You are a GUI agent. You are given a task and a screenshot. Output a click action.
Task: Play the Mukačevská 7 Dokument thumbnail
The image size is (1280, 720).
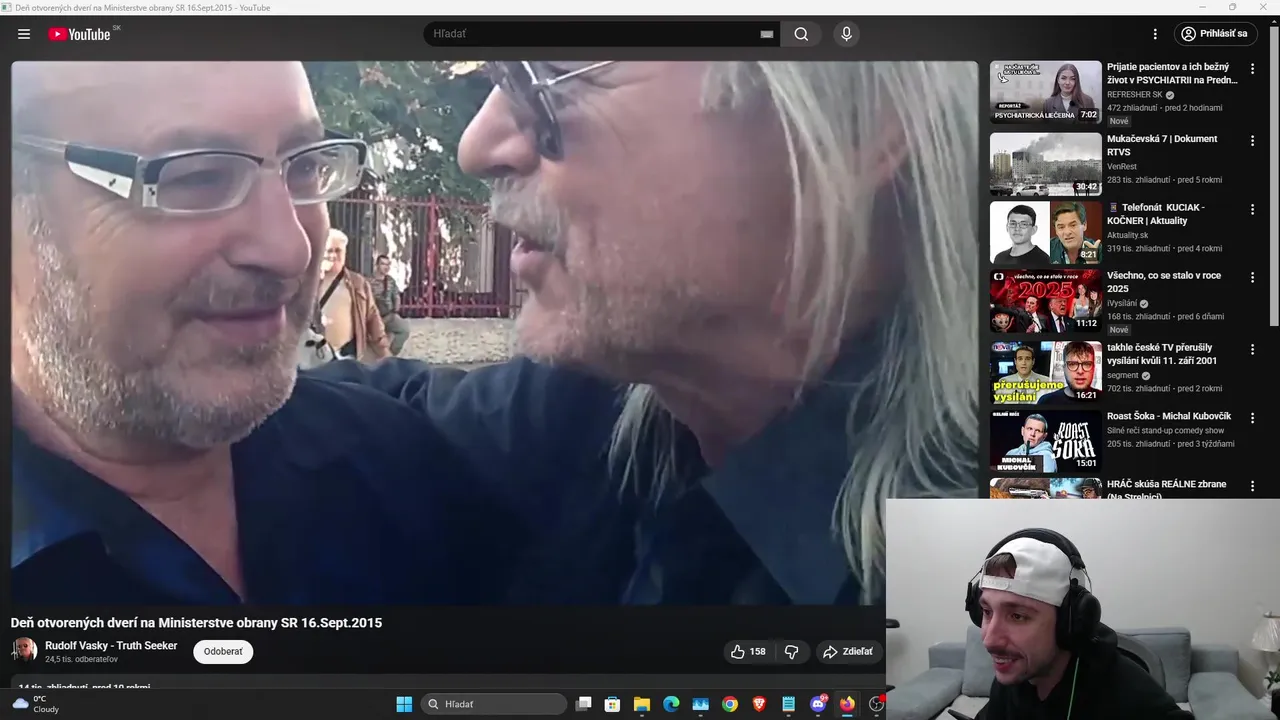(x=1045, y=164)
